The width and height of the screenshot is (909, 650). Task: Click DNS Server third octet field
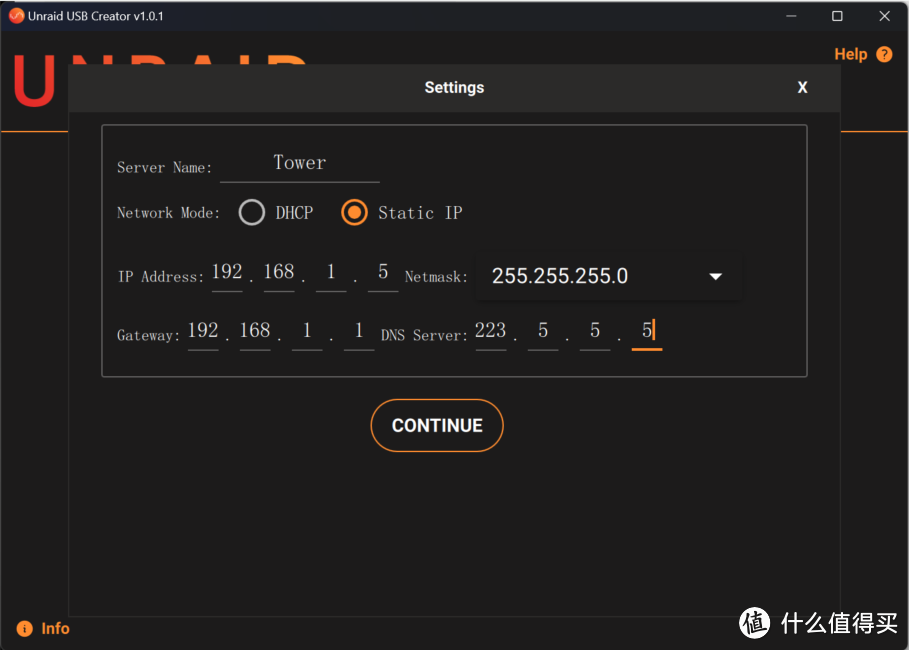595,332
